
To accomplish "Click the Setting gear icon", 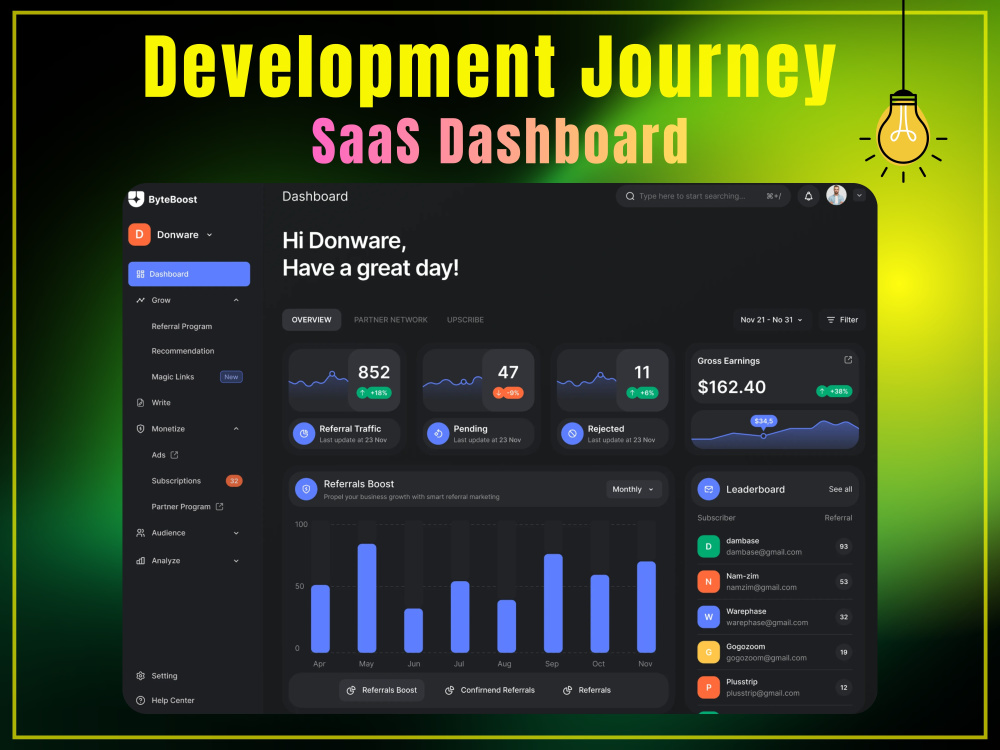I will coord(140,675).
